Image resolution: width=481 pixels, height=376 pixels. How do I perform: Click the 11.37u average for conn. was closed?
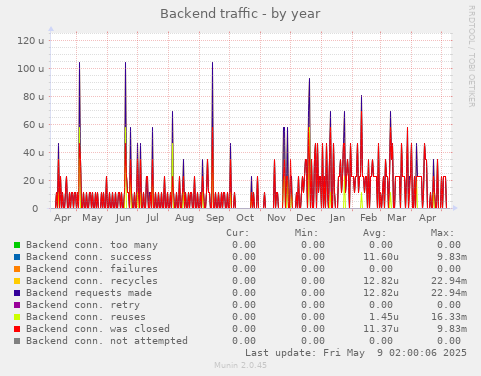click(x=381, y=329)
